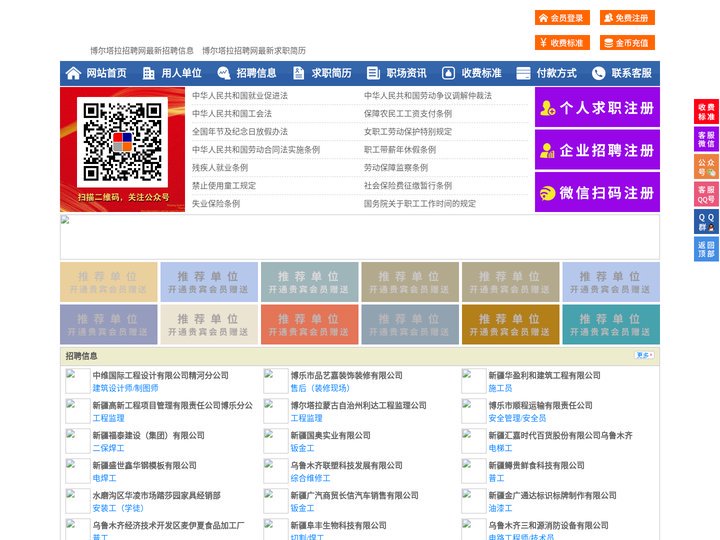The height and width of the screenshot is (540, 720).
Task: Click the resume document icon beside 求职简历
Action: tap(298, 73)
